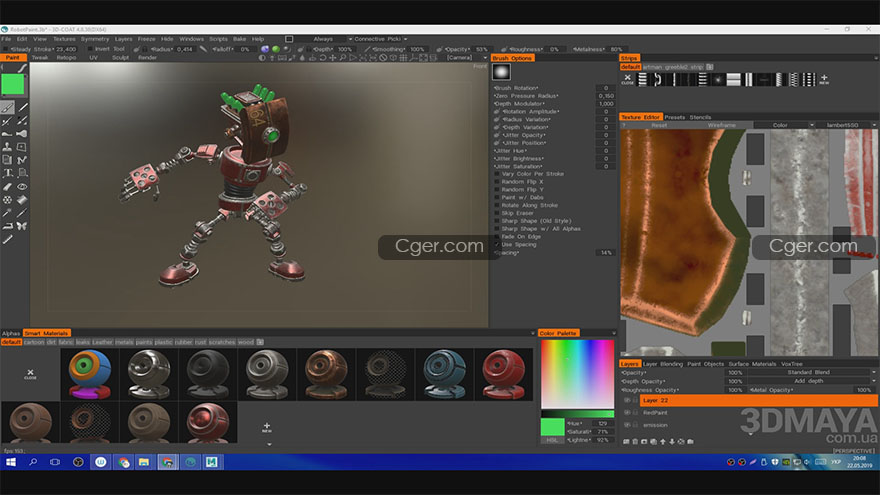The height and width of the screenshot is (495, 880).
Task: Enable Rotate Along Stroke checkbox
Action: 497,205
